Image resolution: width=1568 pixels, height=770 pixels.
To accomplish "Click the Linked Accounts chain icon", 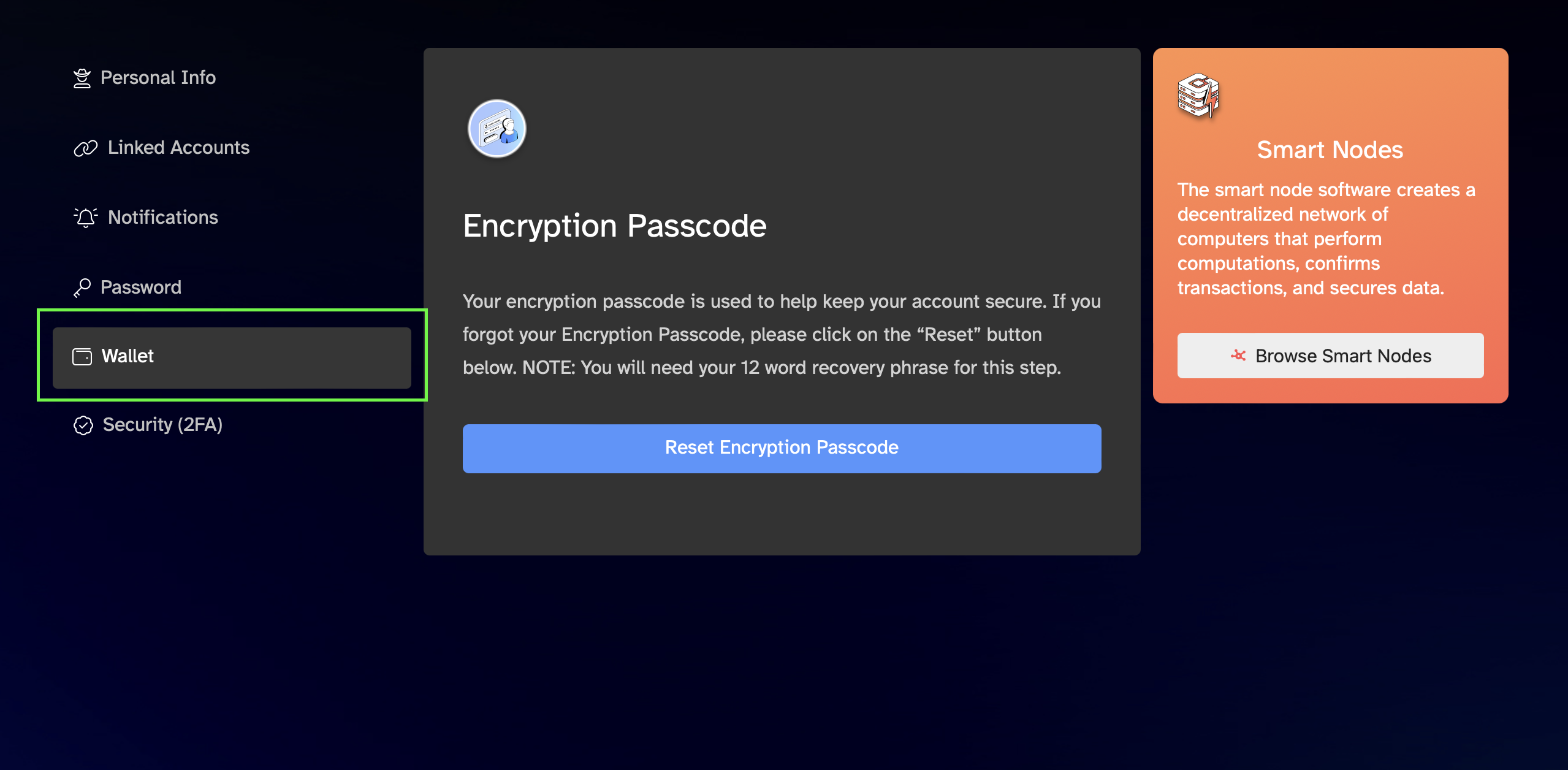I will coord(86,148).
